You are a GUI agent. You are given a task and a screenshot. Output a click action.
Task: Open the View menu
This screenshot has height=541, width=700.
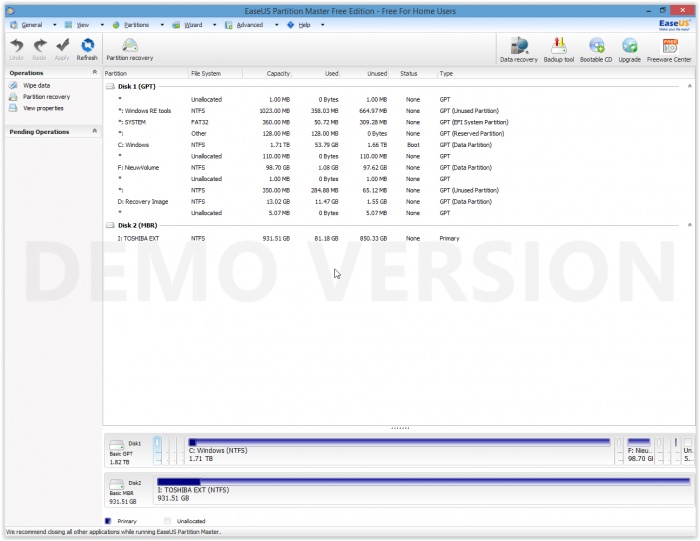[83, 25]
